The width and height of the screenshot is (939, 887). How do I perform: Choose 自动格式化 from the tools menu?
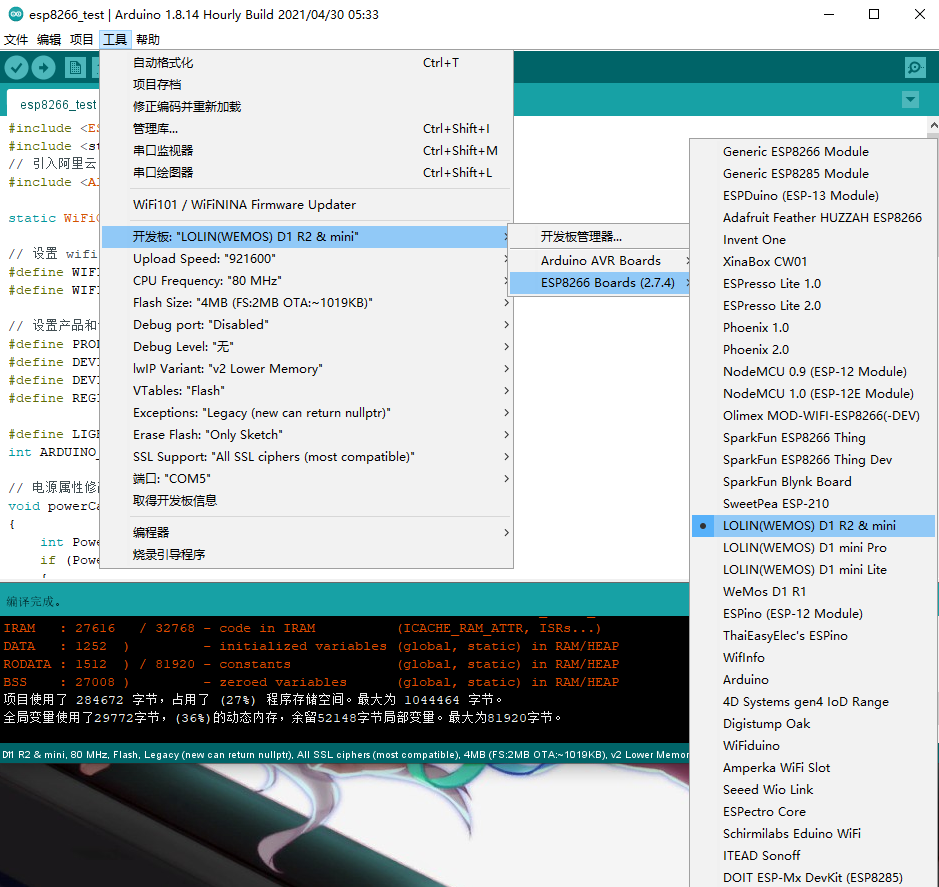[306, 63]
